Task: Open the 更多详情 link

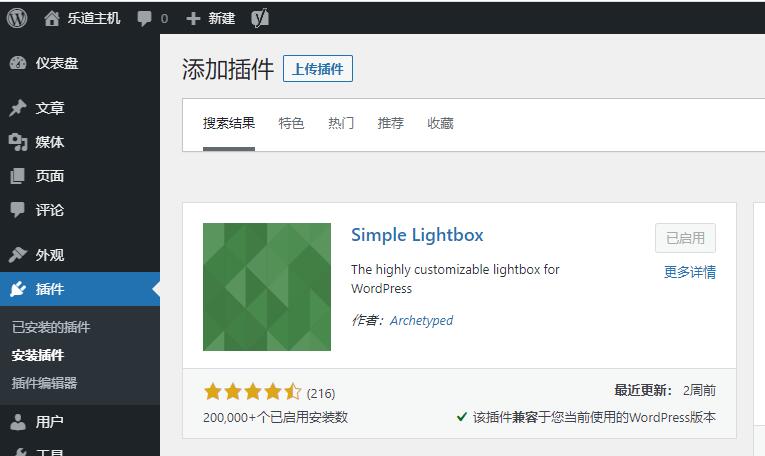Action: pyautogui.click(x=690, y=272)
